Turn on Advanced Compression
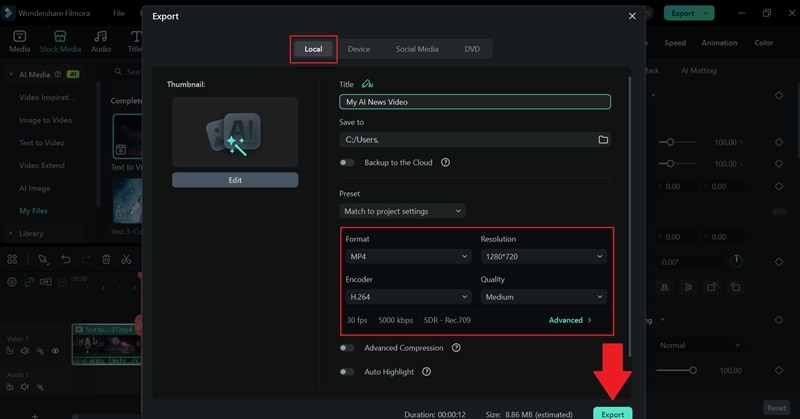The height and width of the screenshot is (419, 800). click(347, 348)
